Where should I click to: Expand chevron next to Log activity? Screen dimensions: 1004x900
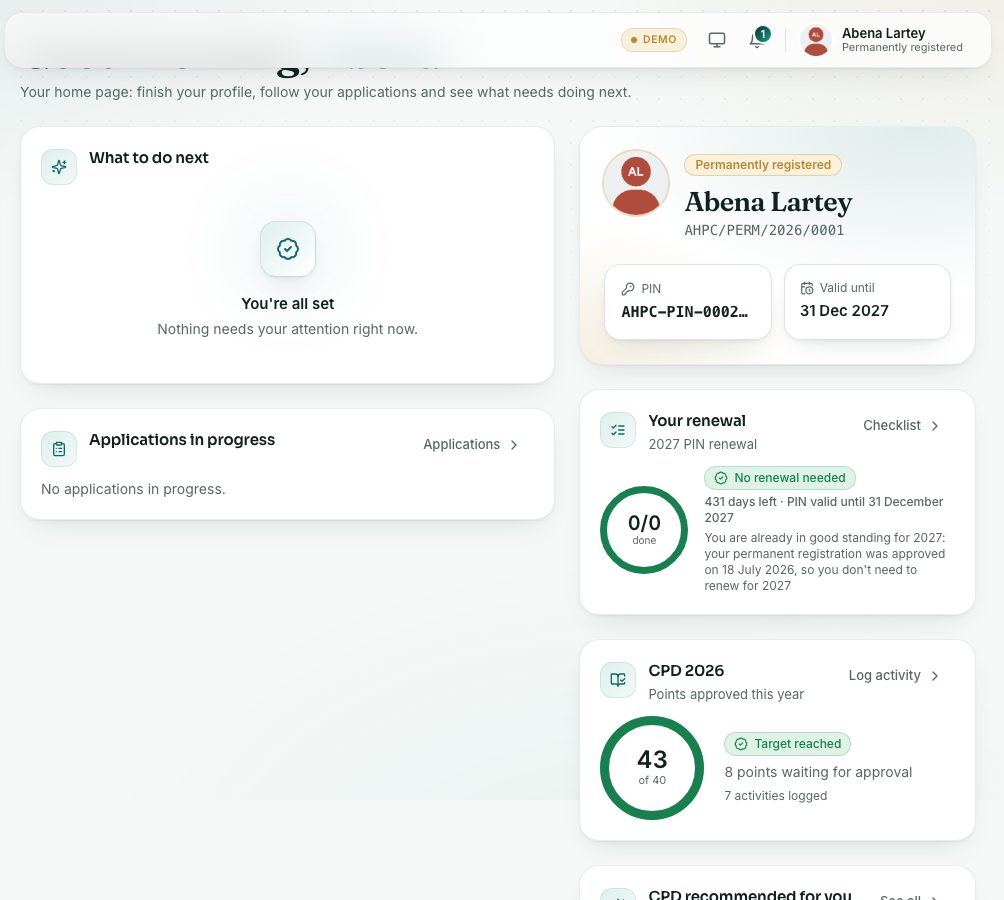(x=935, y=676)
